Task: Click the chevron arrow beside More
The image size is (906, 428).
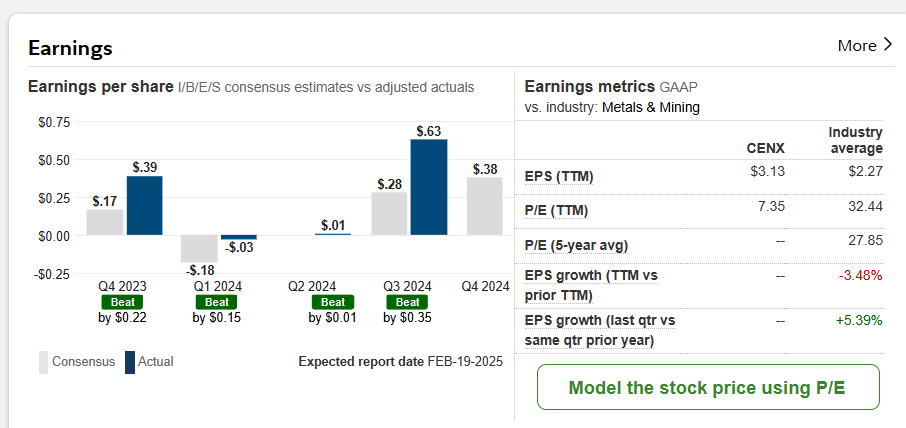Action: pyautogui.click(x=888, y=45)
